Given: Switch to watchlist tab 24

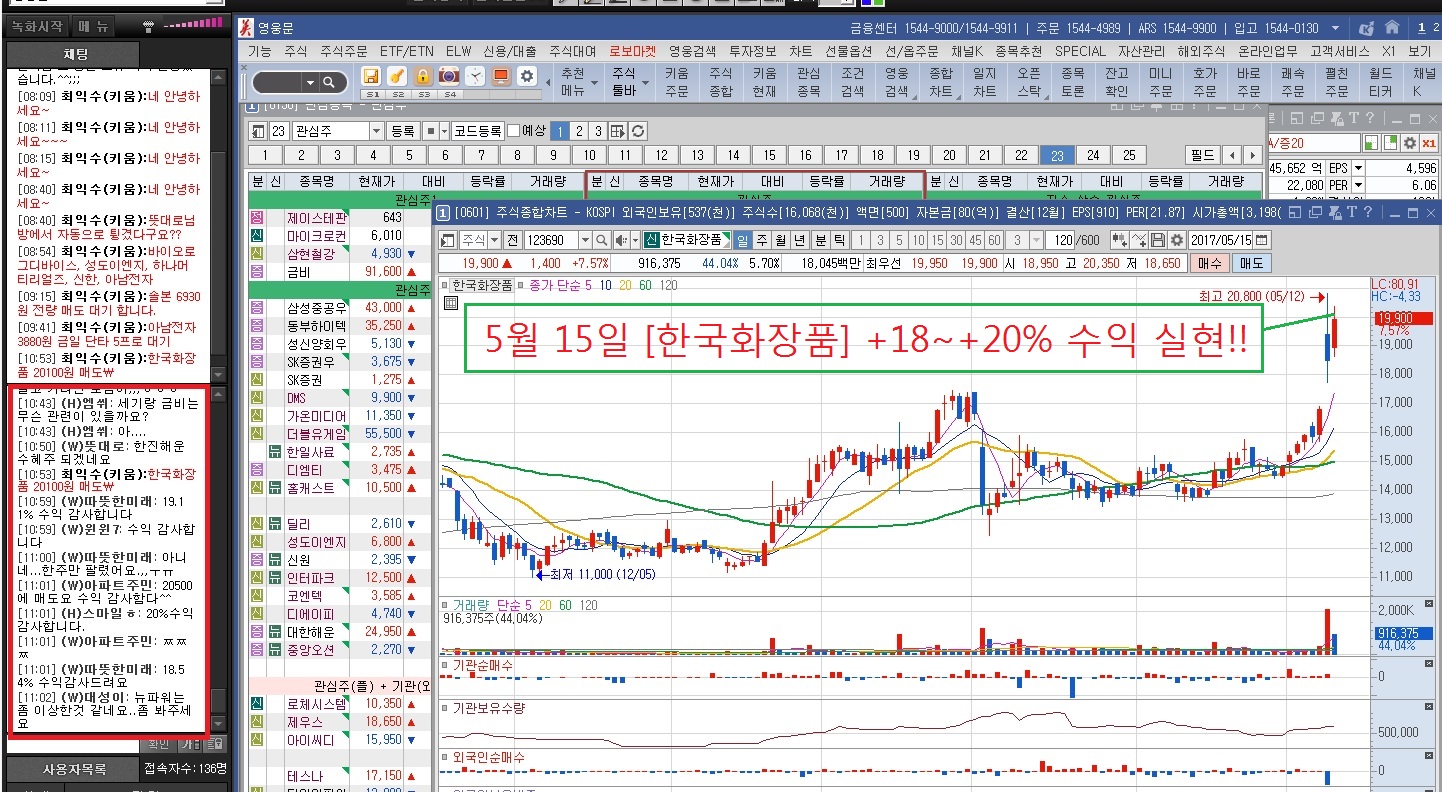Looking at the screenshot, I should coord(1093,155).
